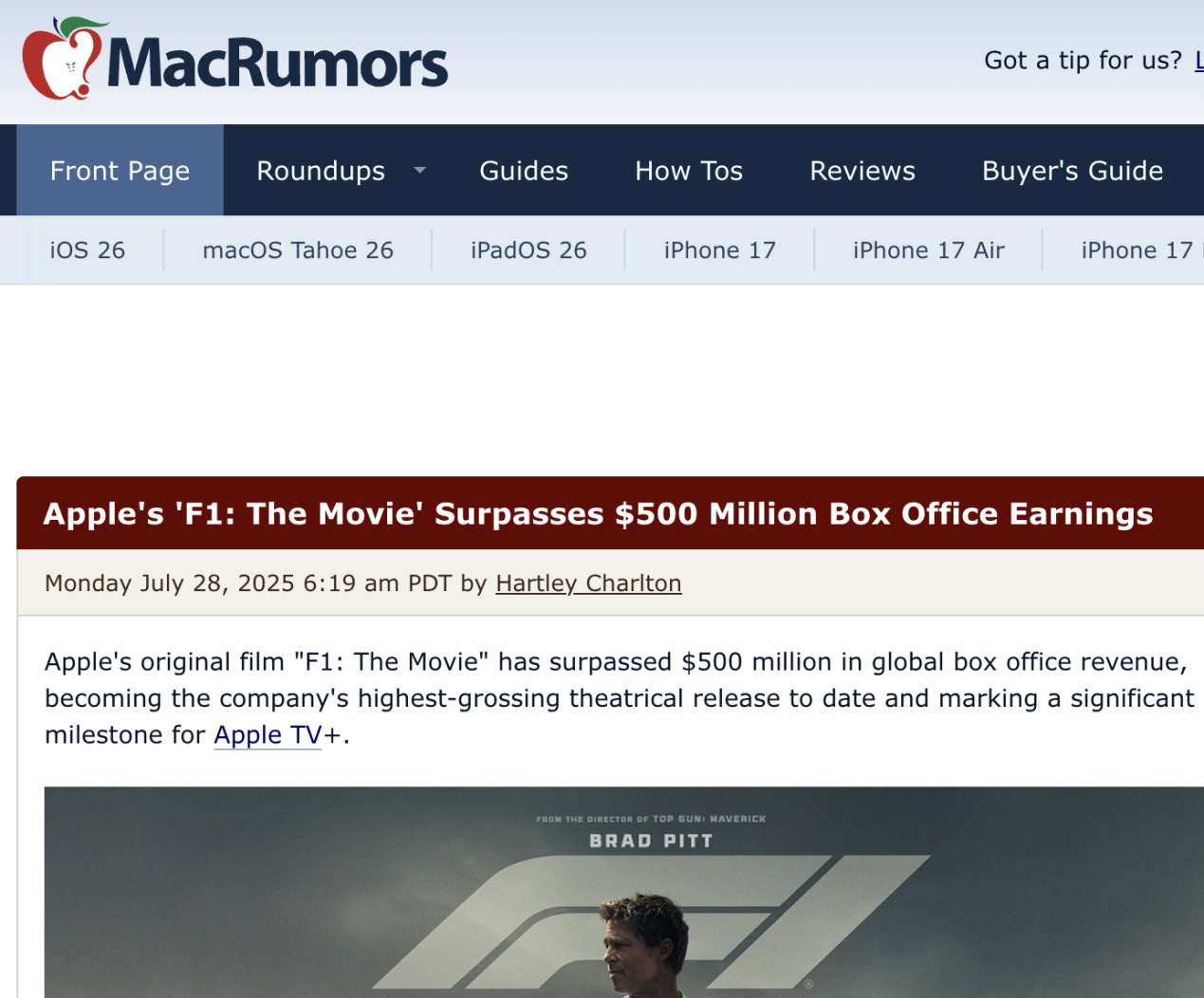Viewport: 1204px width, 998px height.
Task: Select the Reviews navigation item
Action: point(862,171)
